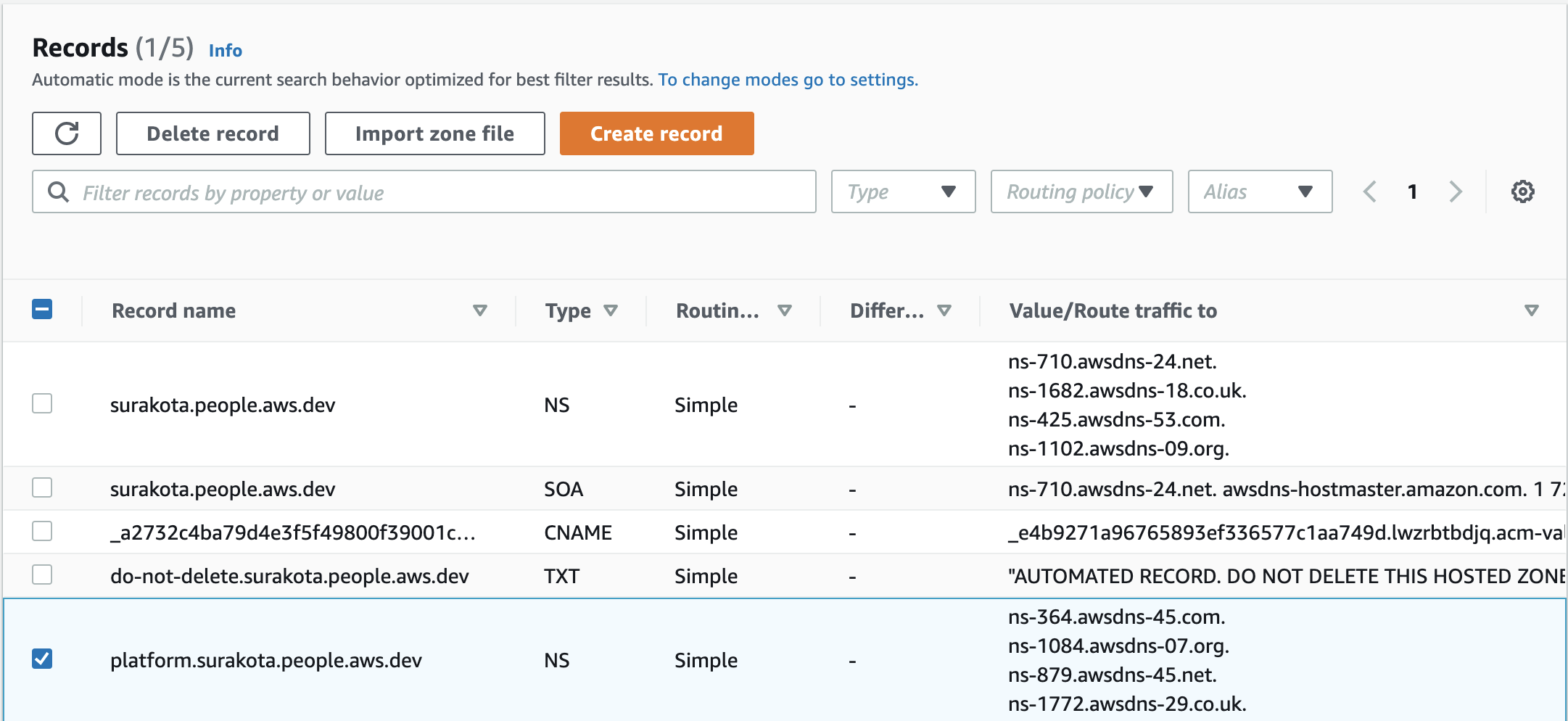Check the do-not-delete TXT record
The image size is (1568, 721).
42,574
